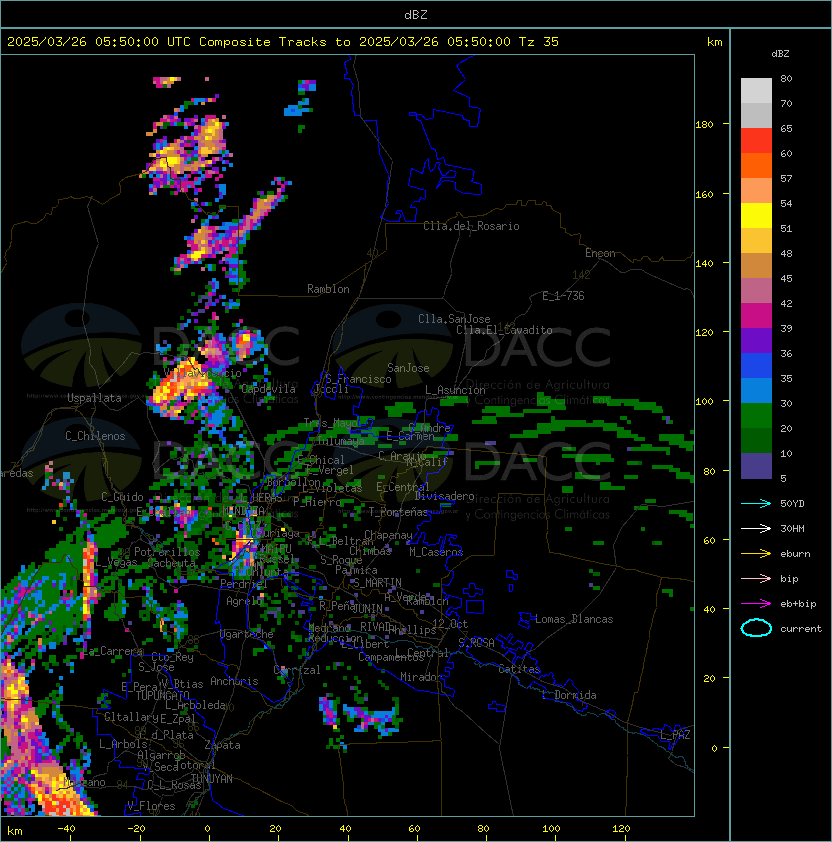Click the 'Mirador' map label
This screenshot has width=832, height=842.
[x=422, y=677]
